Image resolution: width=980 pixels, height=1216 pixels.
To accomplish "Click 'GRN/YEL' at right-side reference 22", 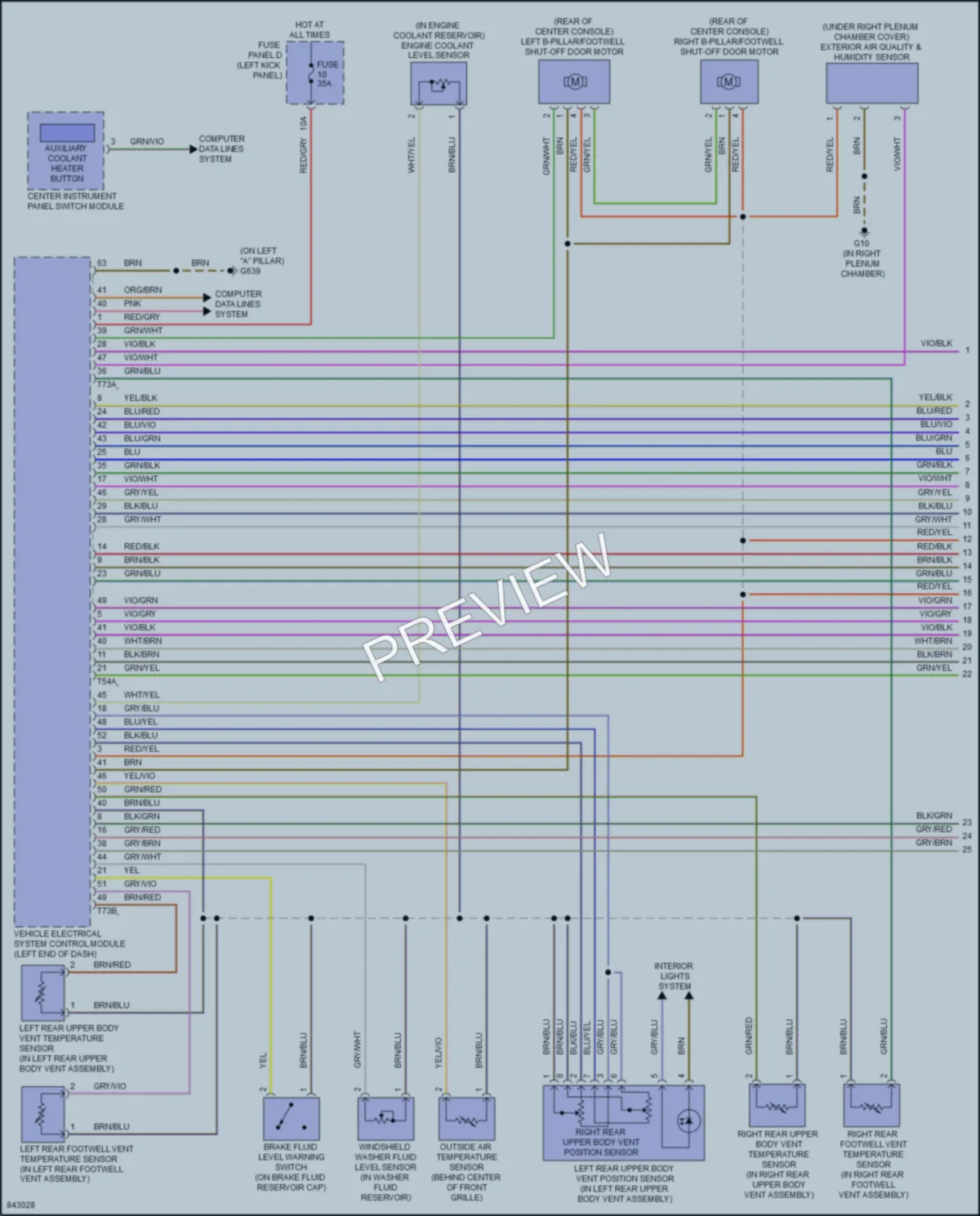I will (934, 667).
